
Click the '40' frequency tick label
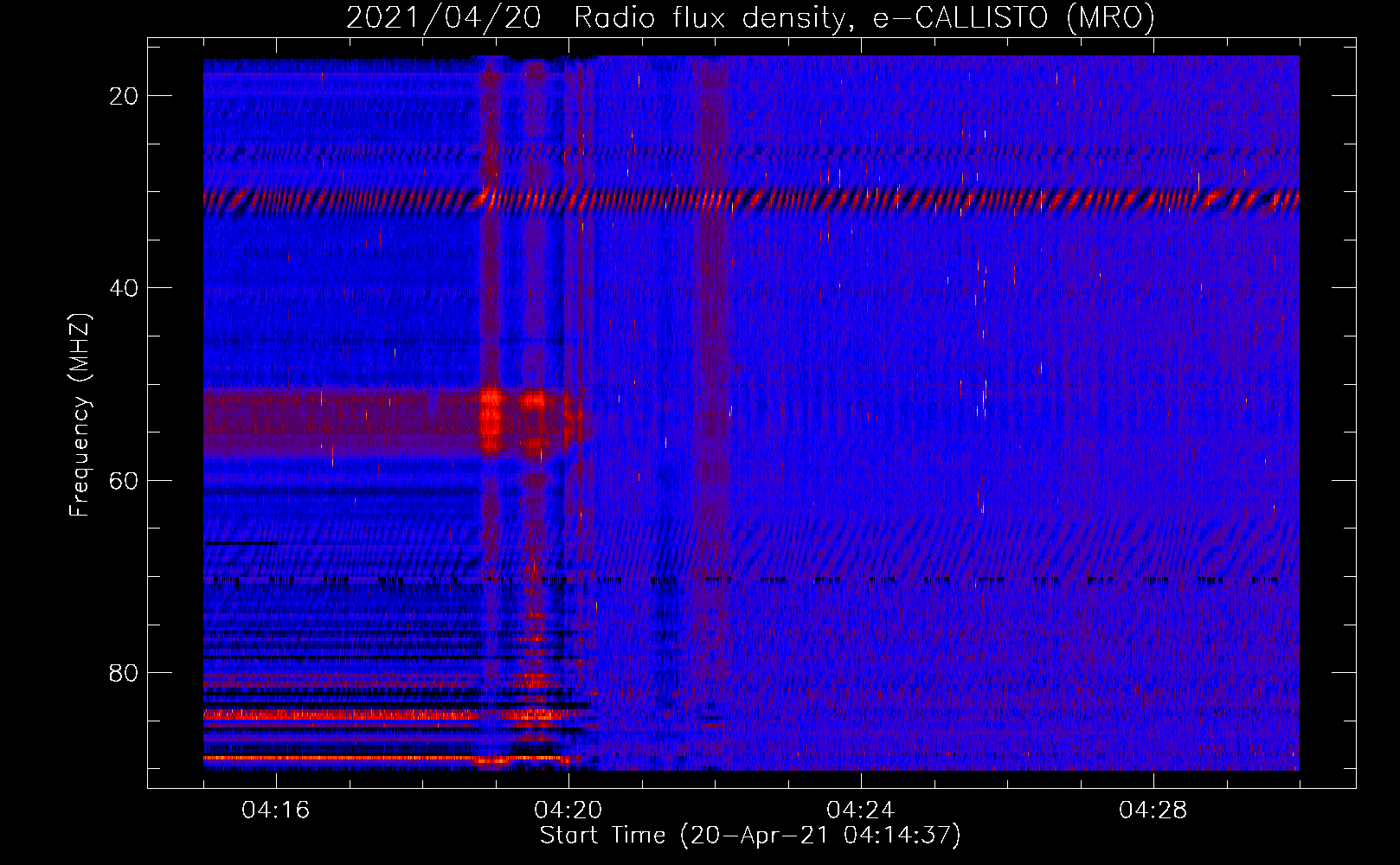click(124, 288)
